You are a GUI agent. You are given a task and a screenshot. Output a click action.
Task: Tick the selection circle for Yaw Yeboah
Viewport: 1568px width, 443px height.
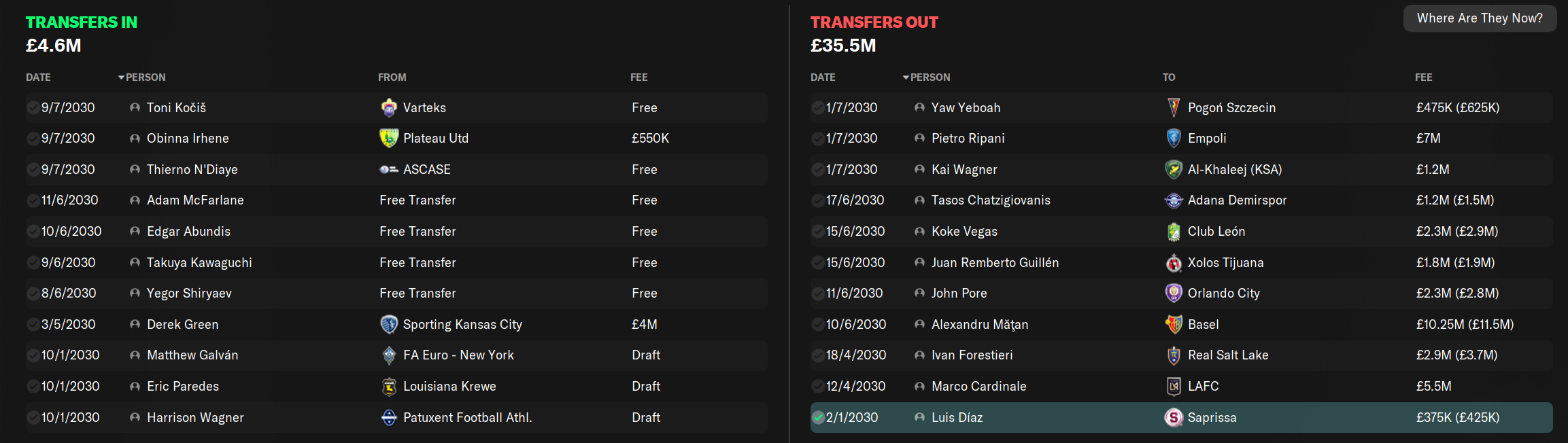tap(818, 107)
